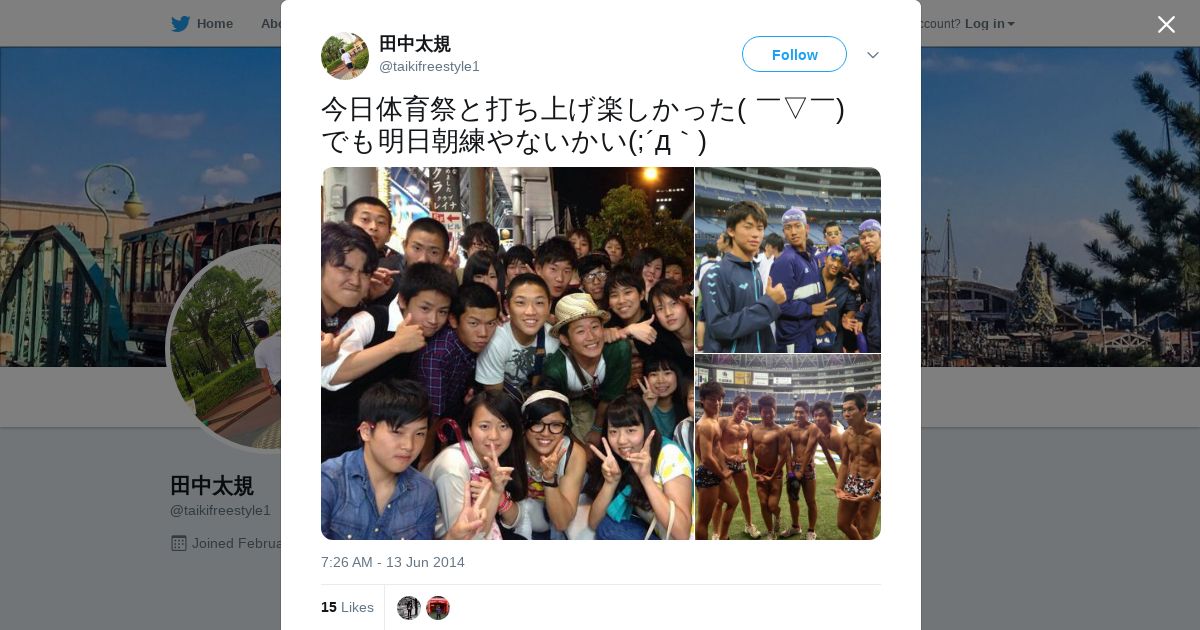Open background profile picture thumbnail
Screen dimensions: 1200x630
pos(224,350)
